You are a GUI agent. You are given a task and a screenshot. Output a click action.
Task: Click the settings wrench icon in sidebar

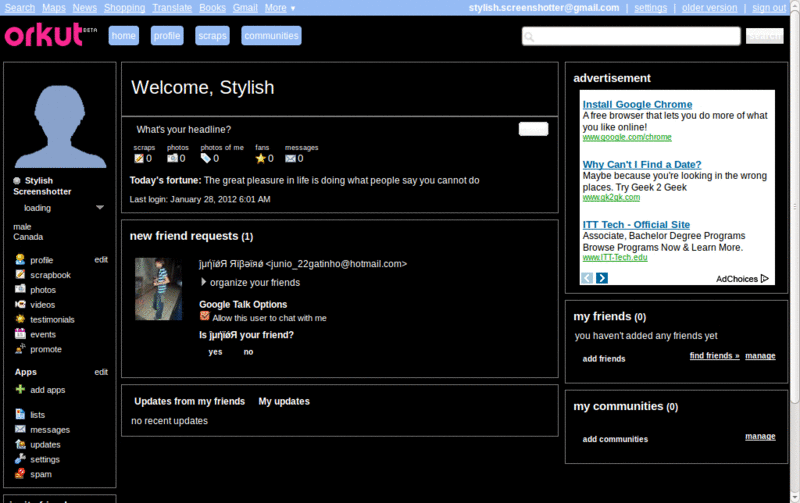(x=20, y=459)
